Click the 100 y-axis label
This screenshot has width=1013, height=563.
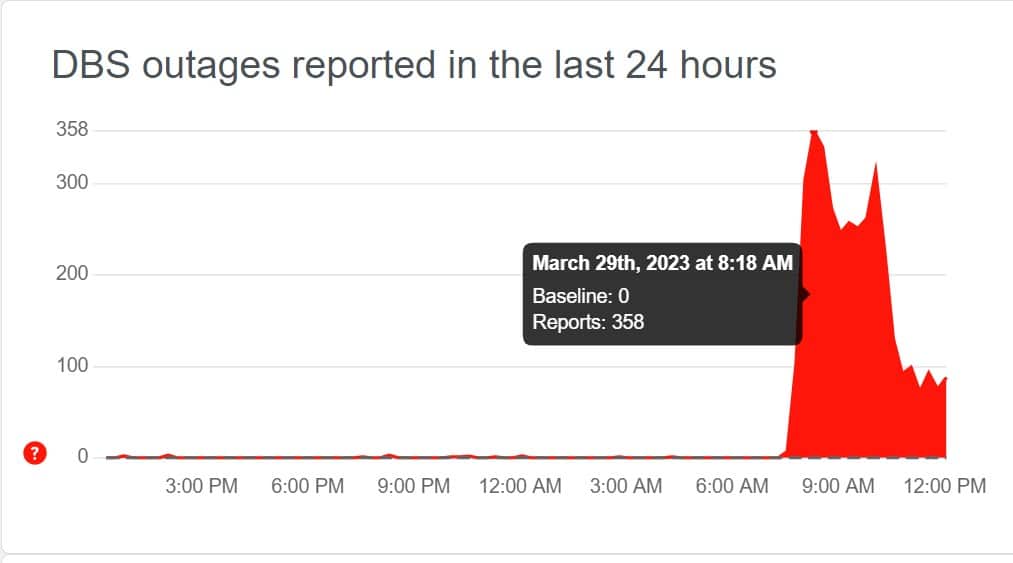pos(72,365)
